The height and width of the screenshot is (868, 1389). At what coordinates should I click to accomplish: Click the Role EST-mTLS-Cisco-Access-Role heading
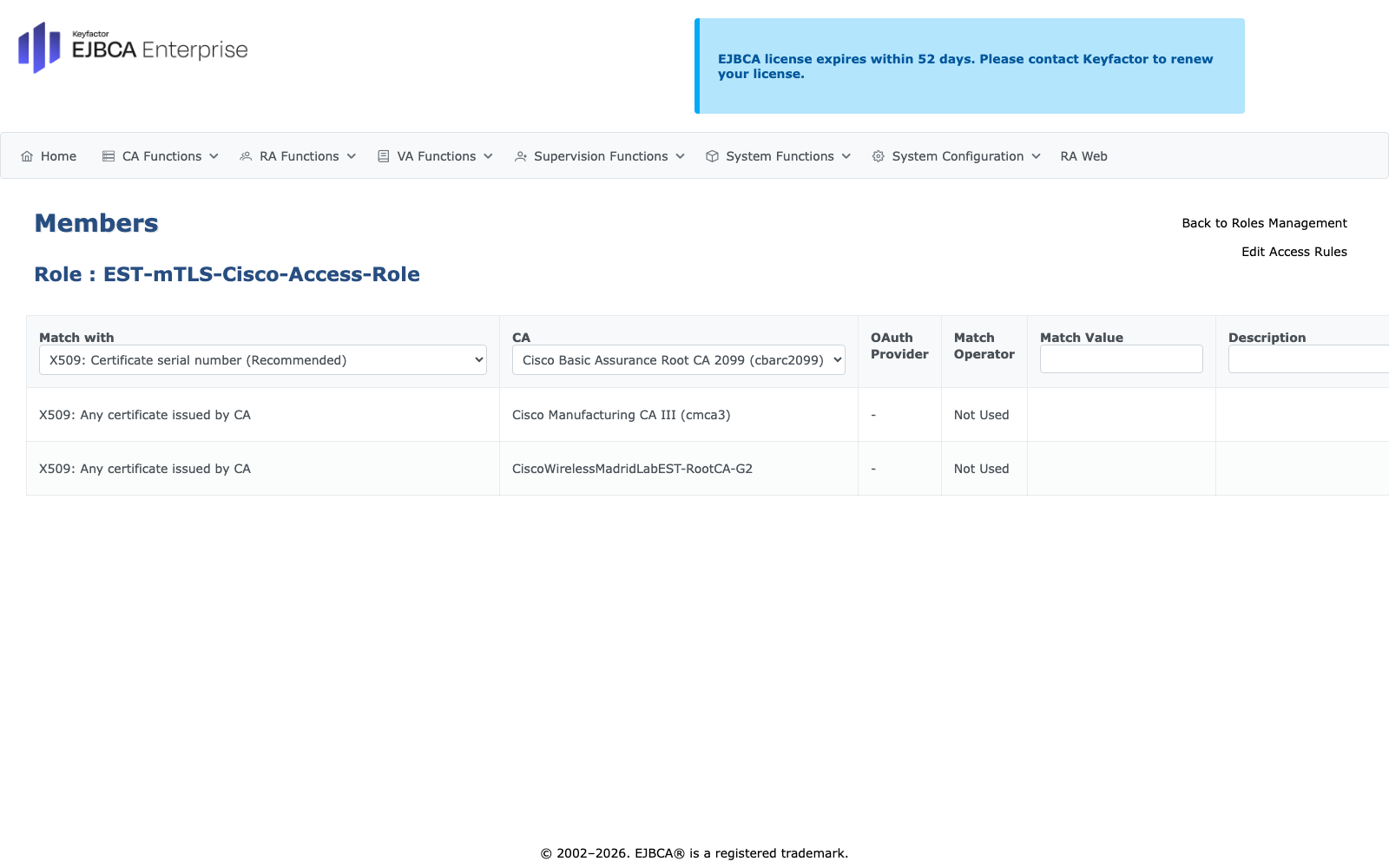[227, 274]
